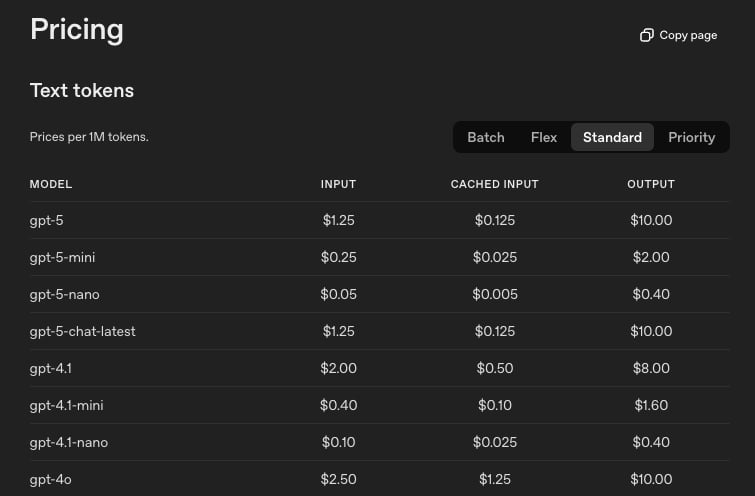Click gpt-4.1-nano input price $0.10
The width and height of the screenshot is (755, 496).
[338, 443]
